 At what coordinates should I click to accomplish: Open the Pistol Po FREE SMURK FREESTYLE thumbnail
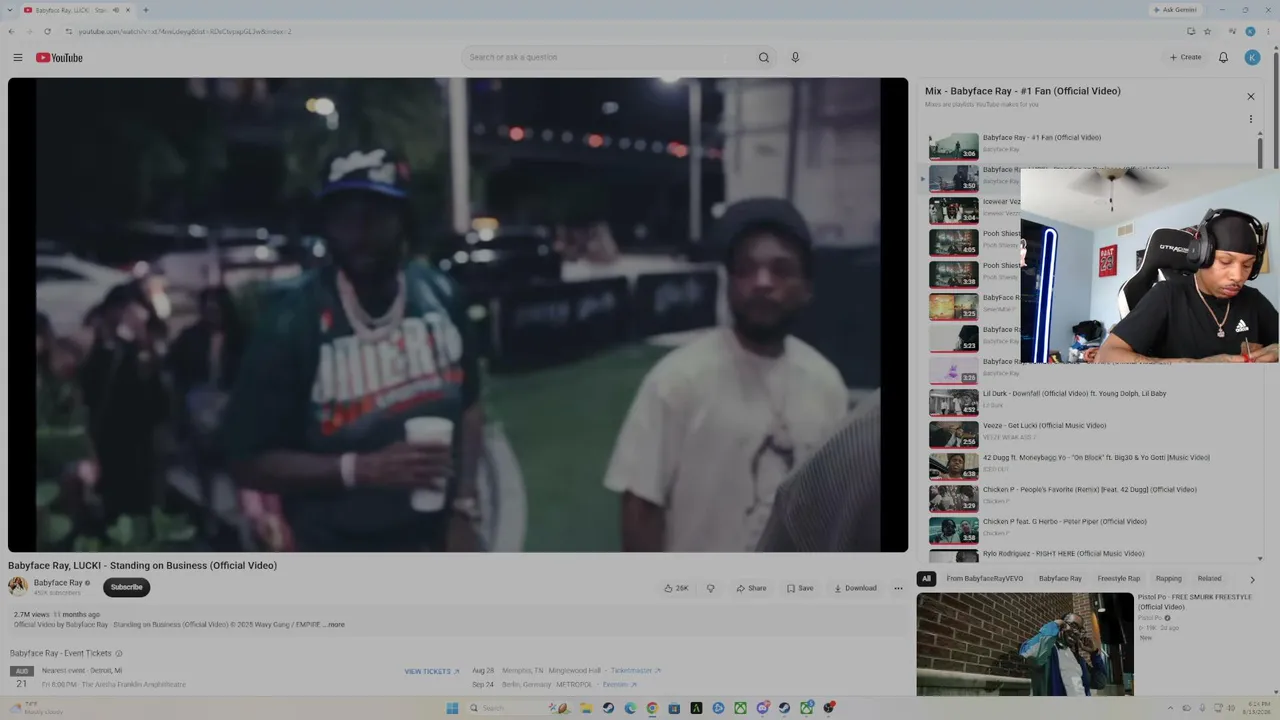pos(1025,644)
